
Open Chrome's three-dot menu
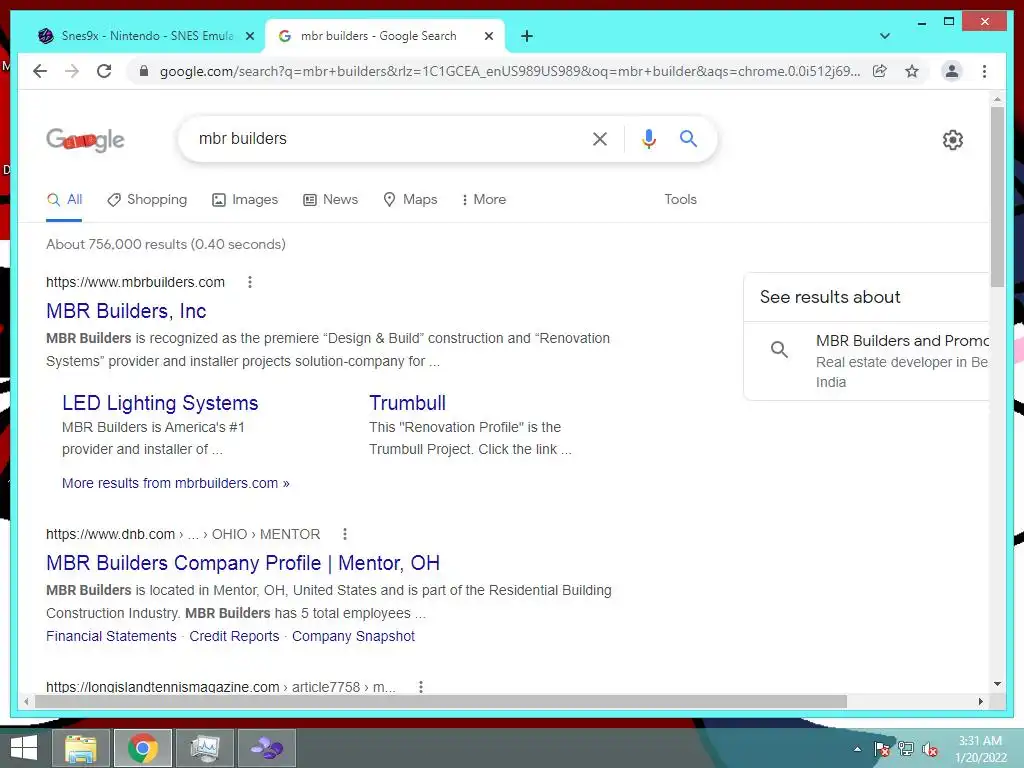point(984,71)
